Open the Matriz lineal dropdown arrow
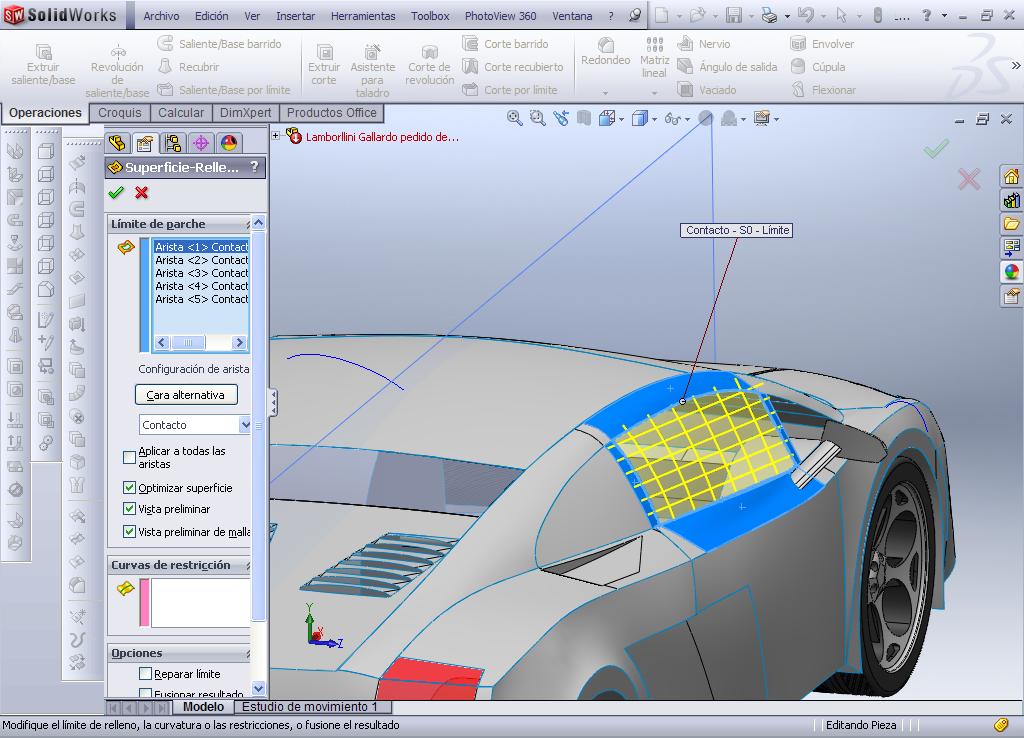 click(x=654, y=92)
